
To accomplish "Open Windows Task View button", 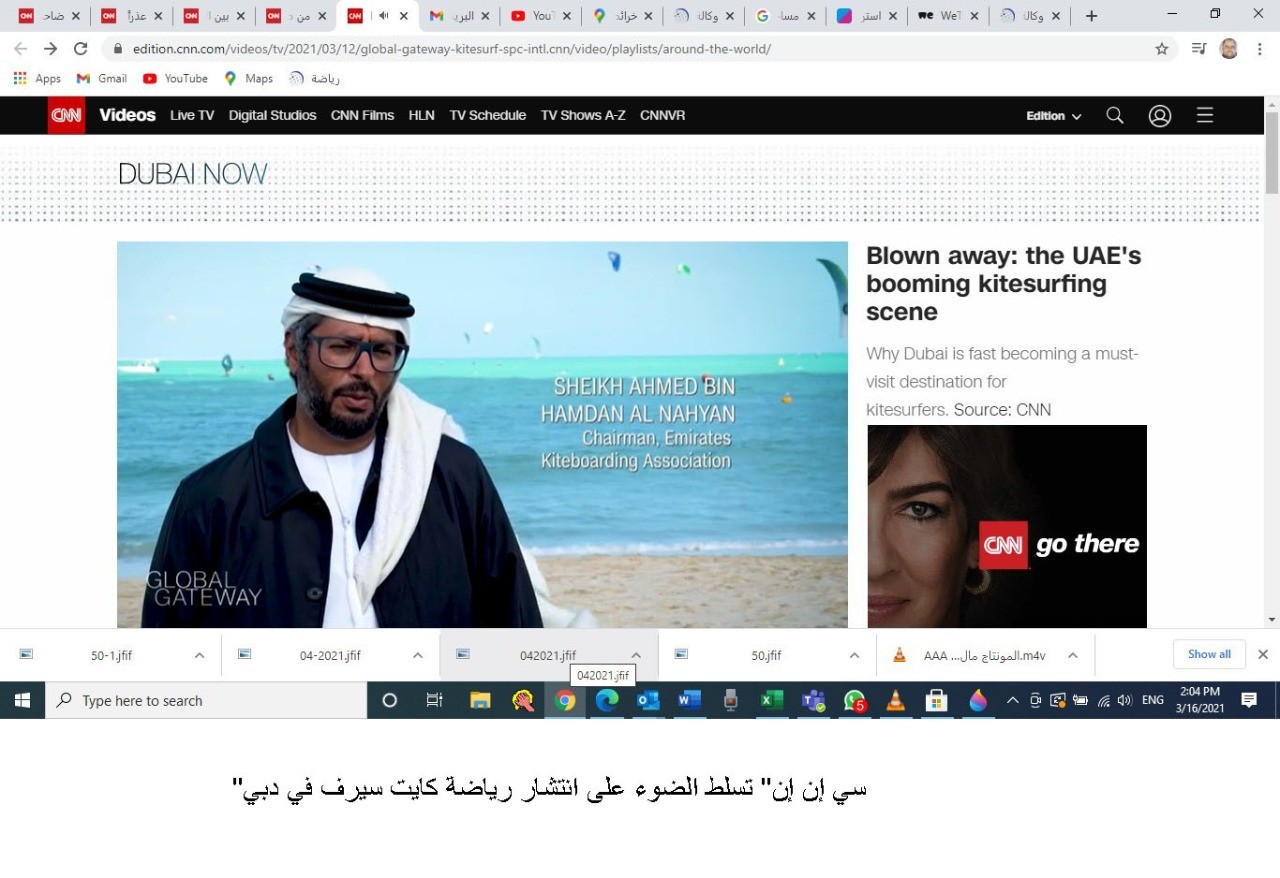I will (x=434, y=700).
